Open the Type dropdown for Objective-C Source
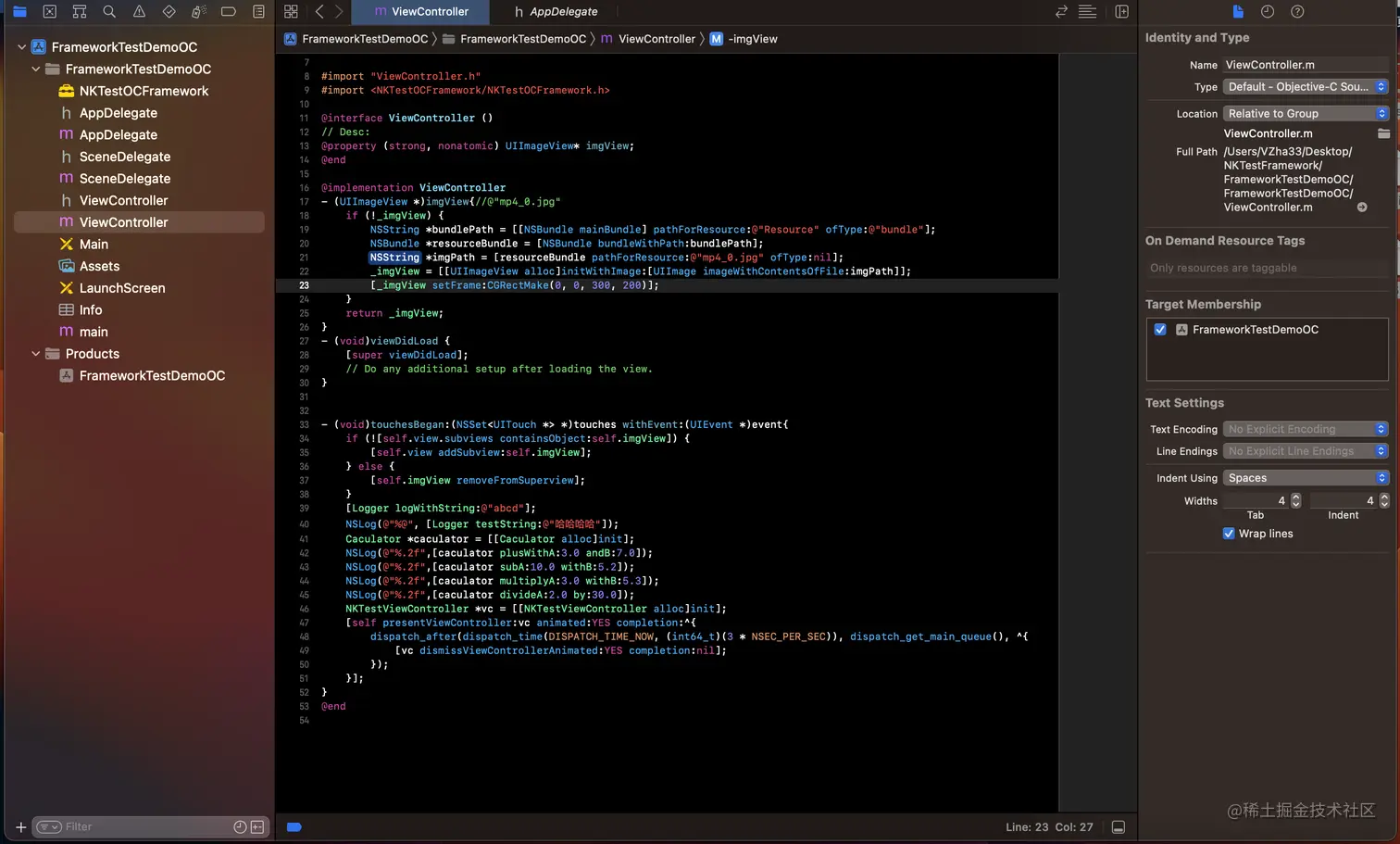1400x844 pixels. click(x=1306, y=87)
